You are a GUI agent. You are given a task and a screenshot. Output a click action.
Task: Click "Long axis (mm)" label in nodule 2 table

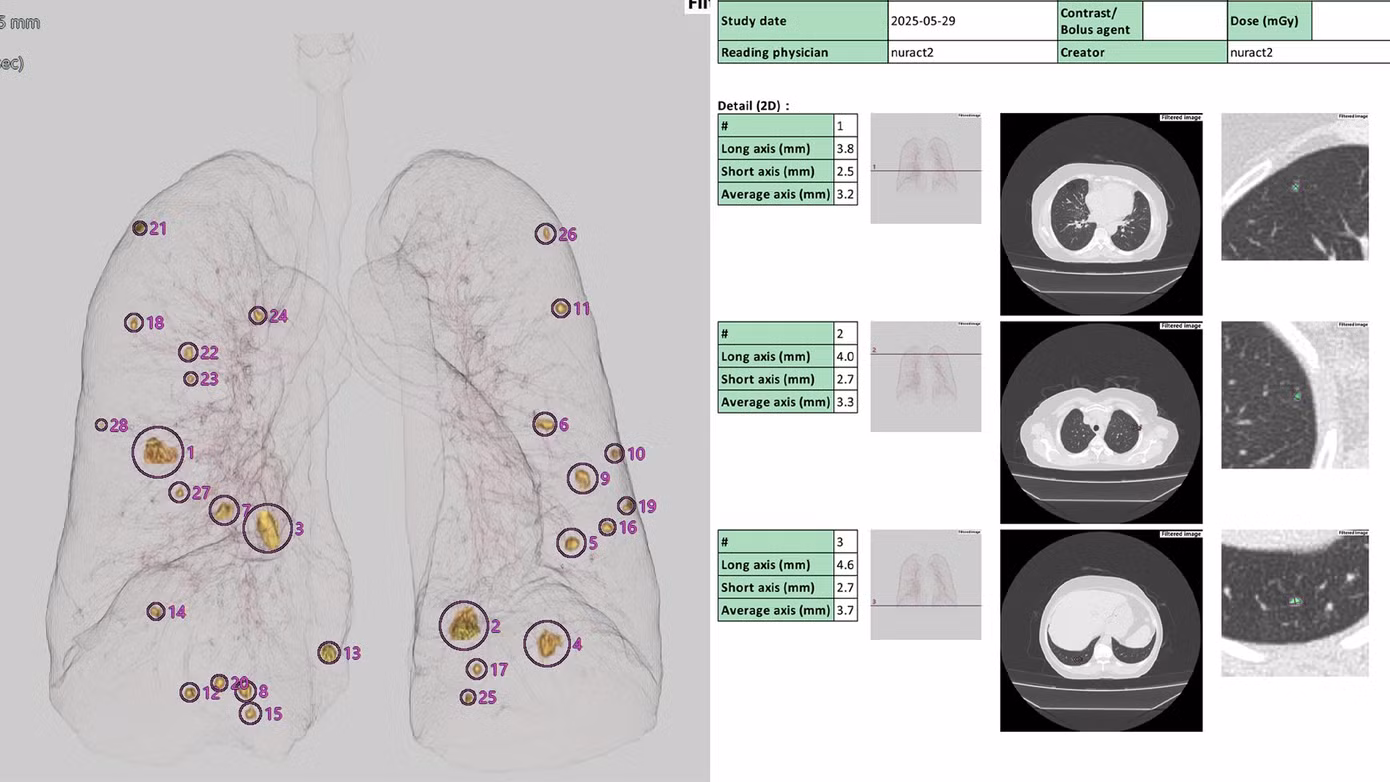[x=776, y=357]
